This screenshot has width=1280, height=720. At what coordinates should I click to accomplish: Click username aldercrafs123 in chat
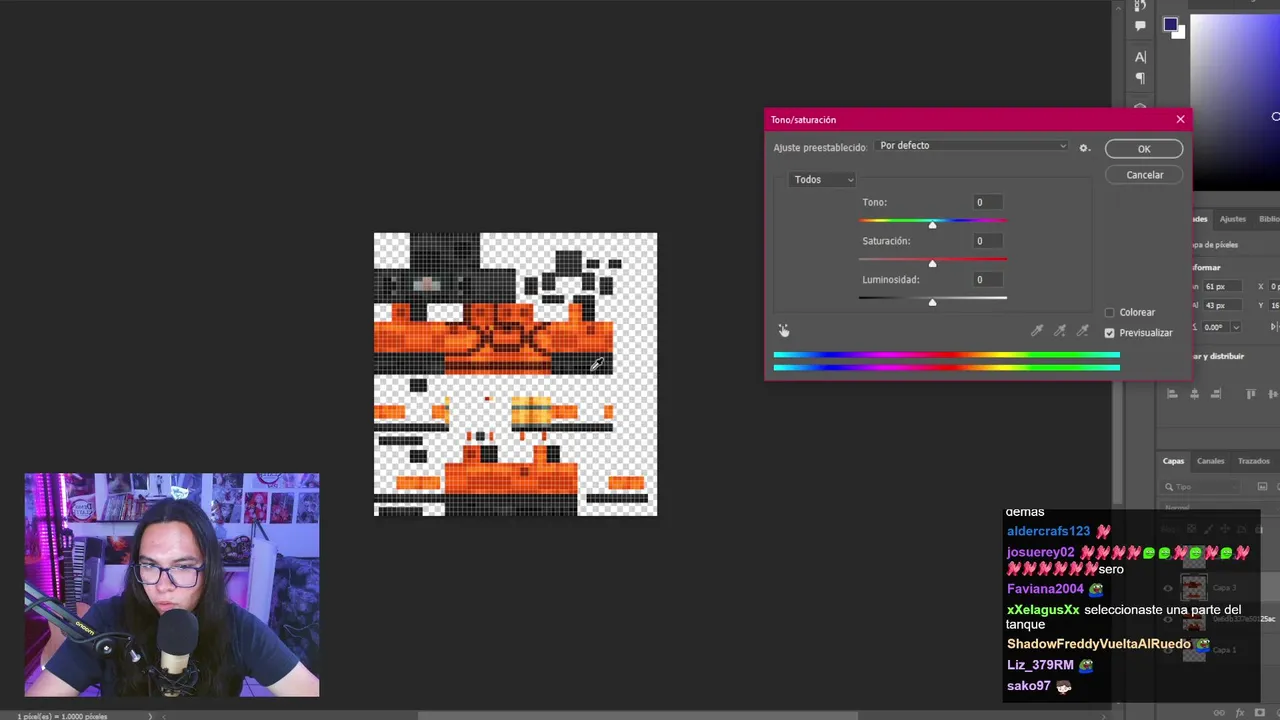click(1048, 531)
